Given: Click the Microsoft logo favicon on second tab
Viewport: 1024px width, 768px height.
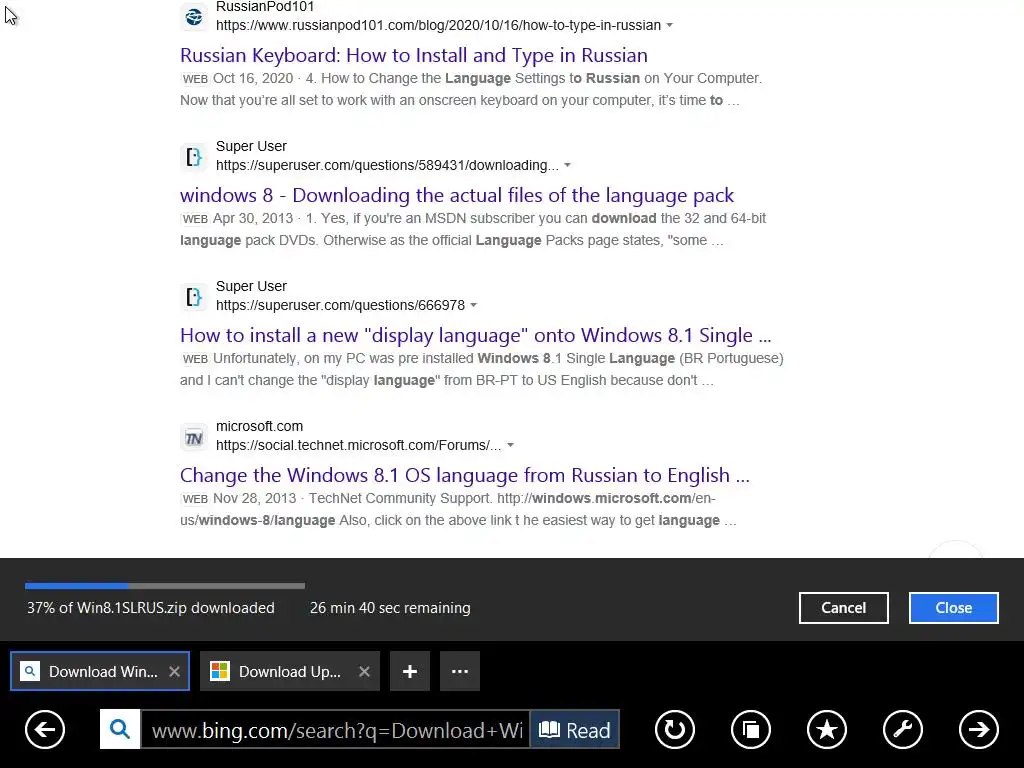Looking at the screenshot, I should (x=220, y=671).
